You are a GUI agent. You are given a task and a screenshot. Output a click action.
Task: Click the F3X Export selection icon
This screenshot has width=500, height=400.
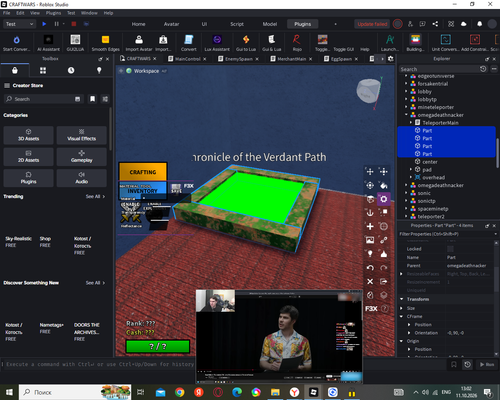point(384,282)
